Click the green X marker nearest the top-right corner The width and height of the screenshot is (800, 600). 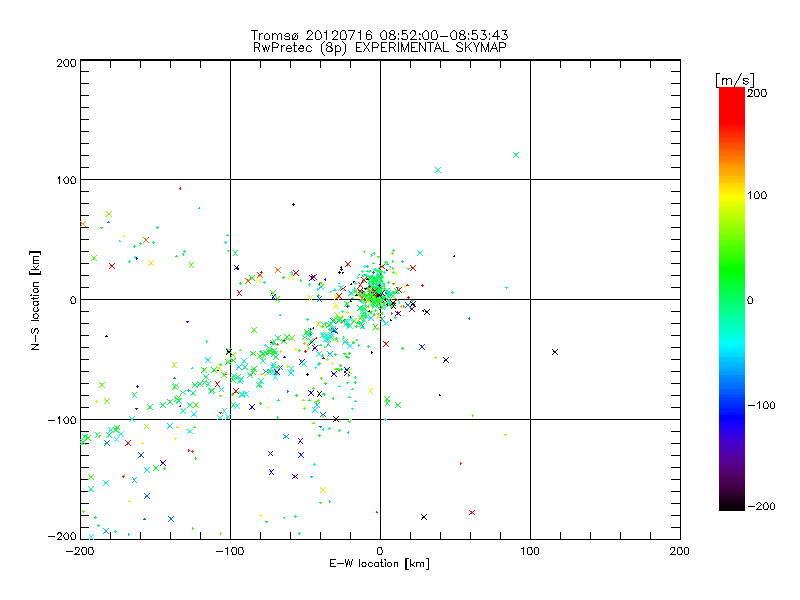[516, 155]
